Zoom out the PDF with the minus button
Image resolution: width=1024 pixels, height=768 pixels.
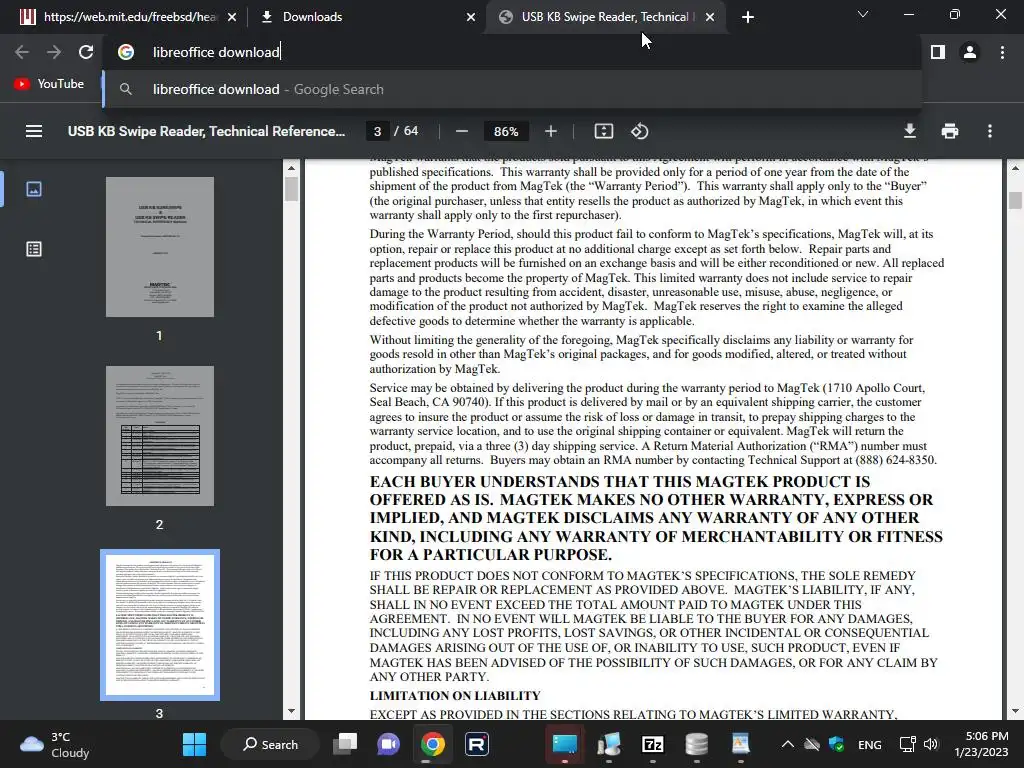point(462,131)
